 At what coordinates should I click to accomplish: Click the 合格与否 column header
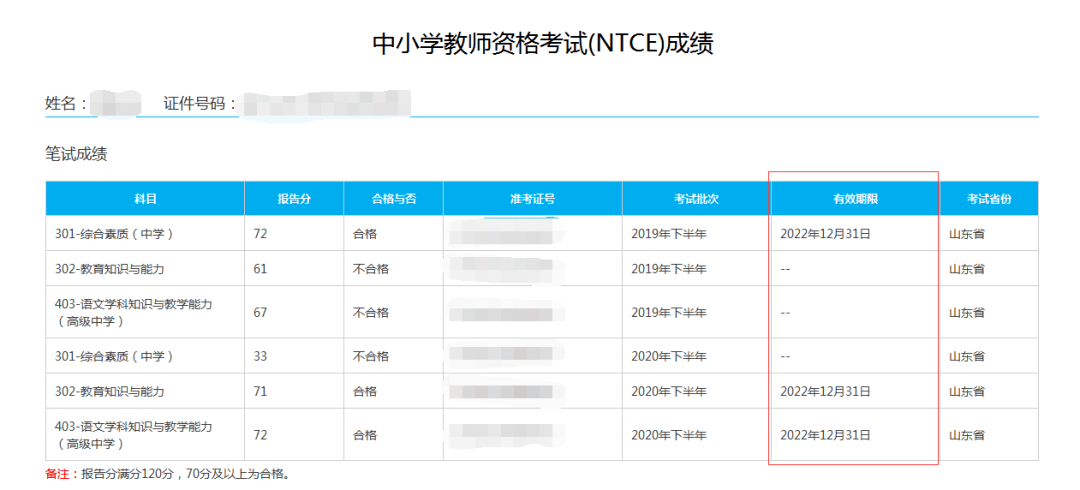(x=393, y=199)
